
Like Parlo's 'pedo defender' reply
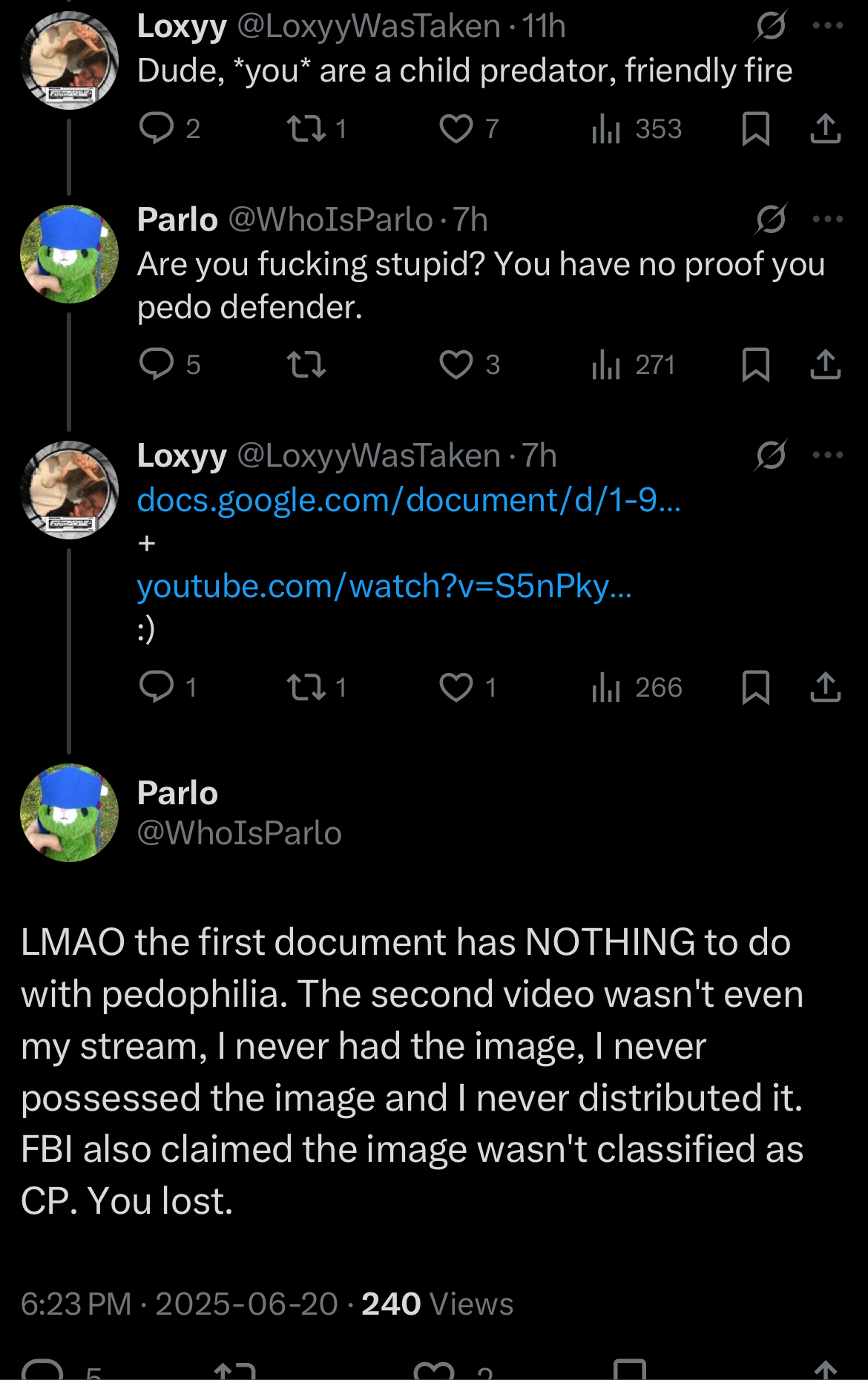pyautogui.click(x=469, y=364)
